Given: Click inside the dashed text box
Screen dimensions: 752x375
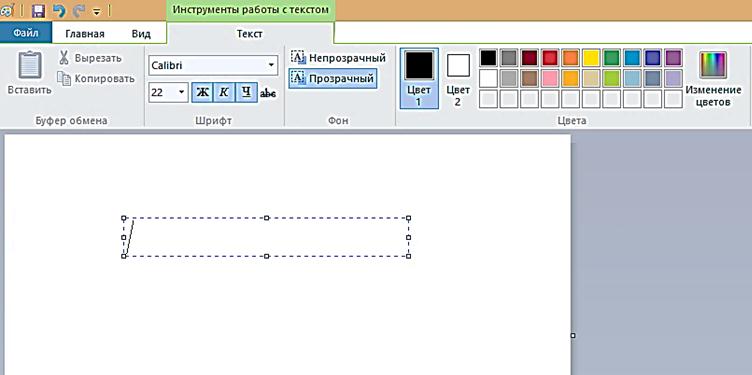Looking at the screenshot, I should (x=266, y=237).
